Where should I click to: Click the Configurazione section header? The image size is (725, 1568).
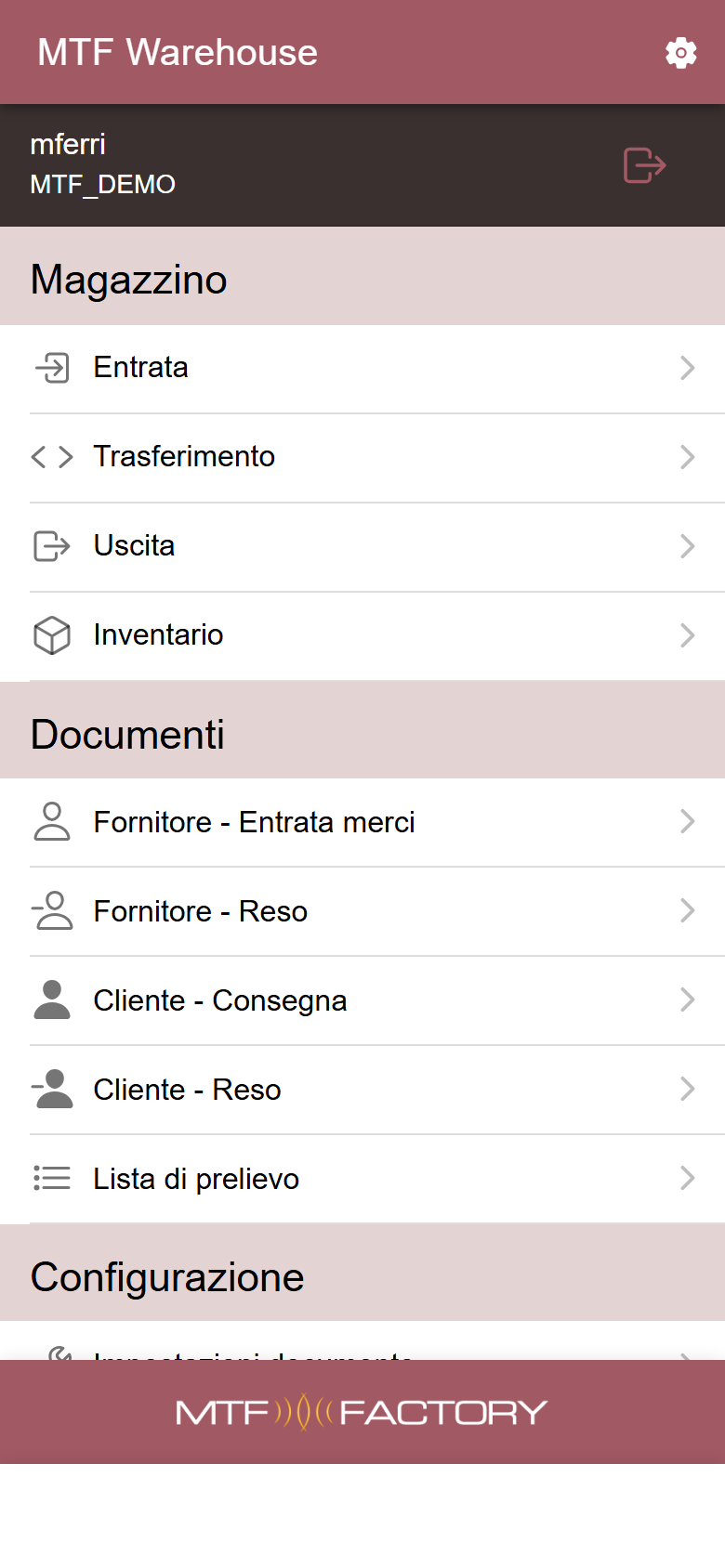pos(362,1274)
